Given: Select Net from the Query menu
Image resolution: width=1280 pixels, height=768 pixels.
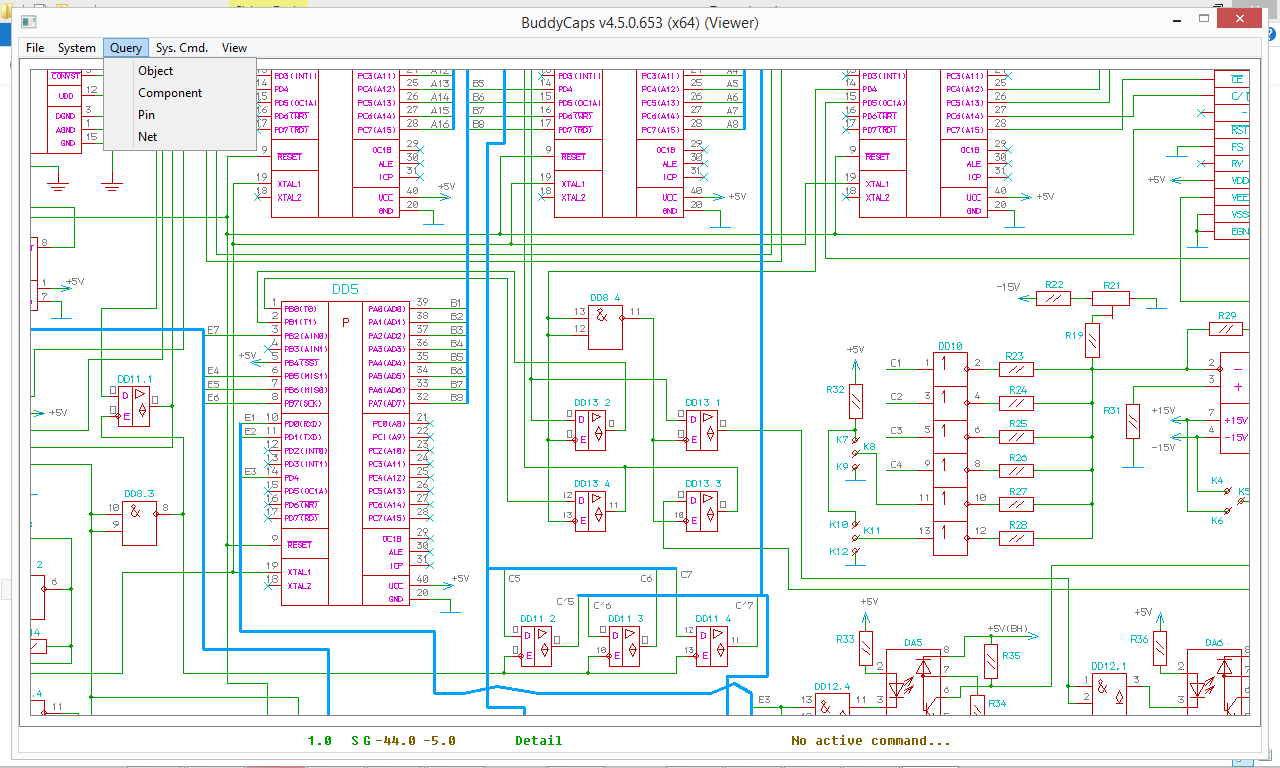Looking at the screenshot, I should (148, 137).
